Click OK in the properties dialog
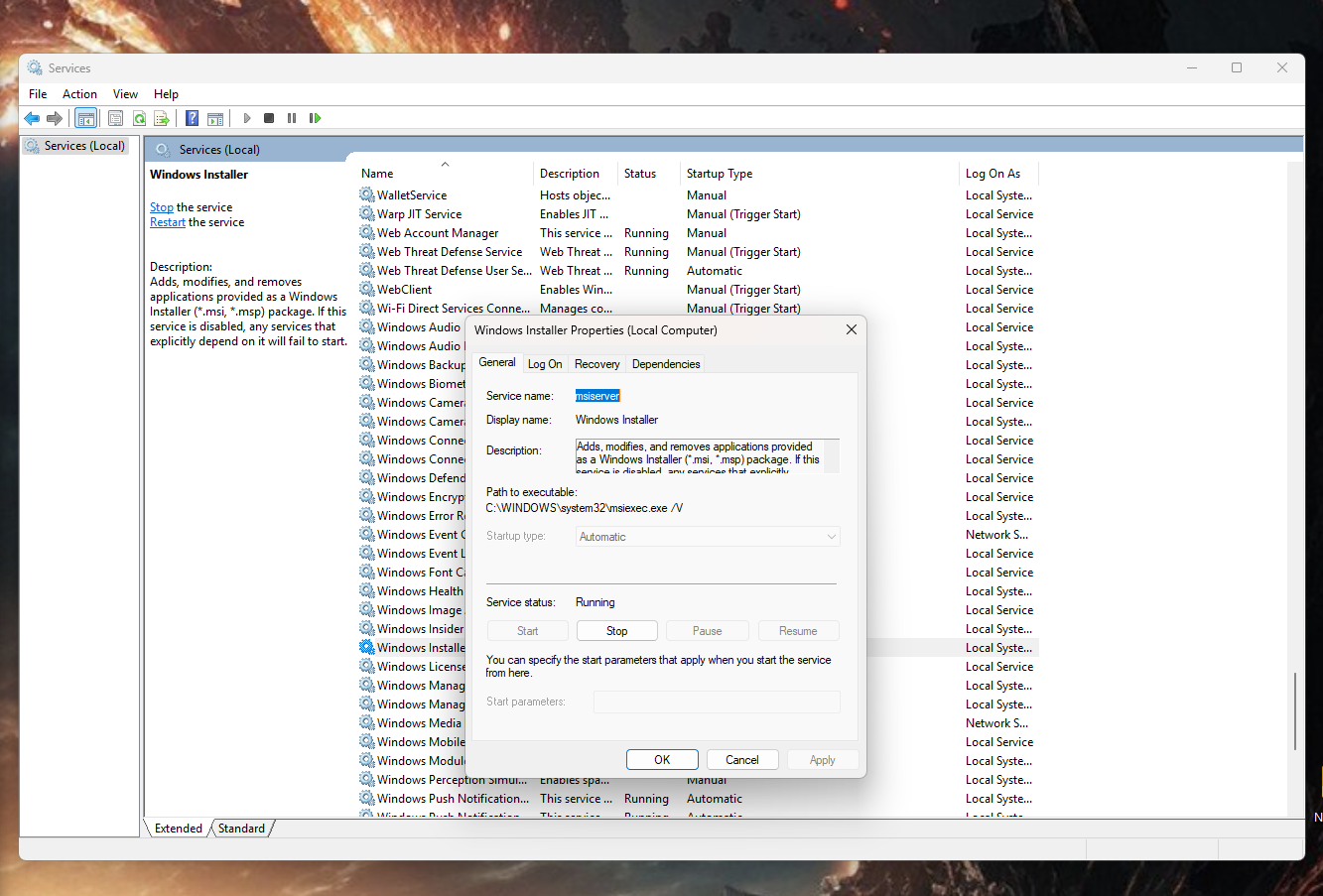Image resolution: width=1323 pixels, height=896 pixels. pos(662,760)
